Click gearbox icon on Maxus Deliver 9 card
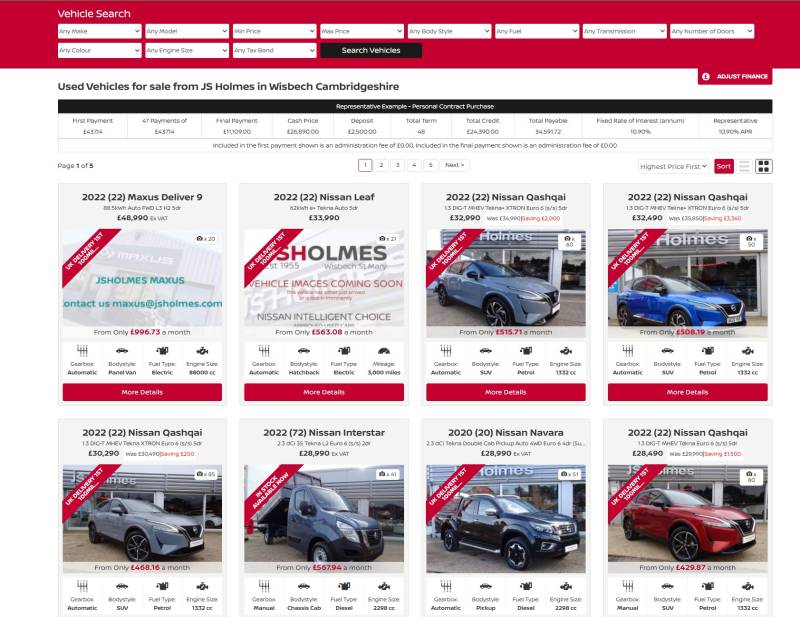 coord(82,351)
